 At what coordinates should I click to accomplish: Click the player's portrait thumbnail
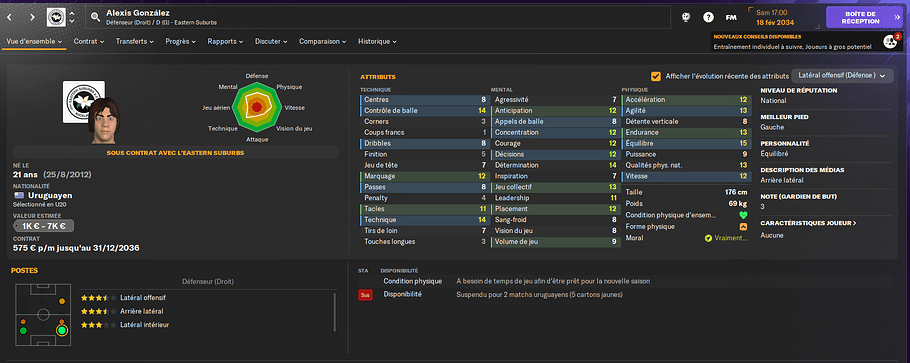click(103, 120)
